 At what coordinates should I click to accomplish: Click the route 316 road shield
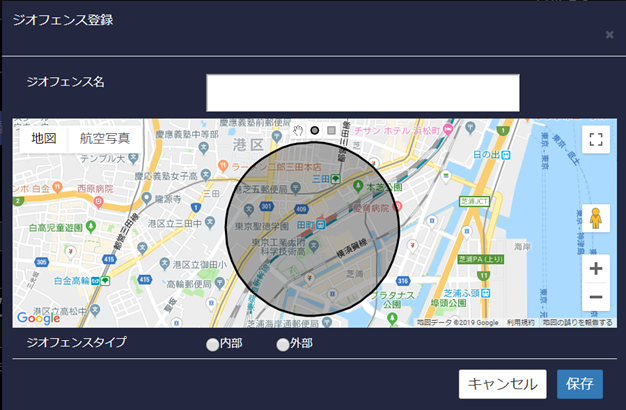pos(403,281)
